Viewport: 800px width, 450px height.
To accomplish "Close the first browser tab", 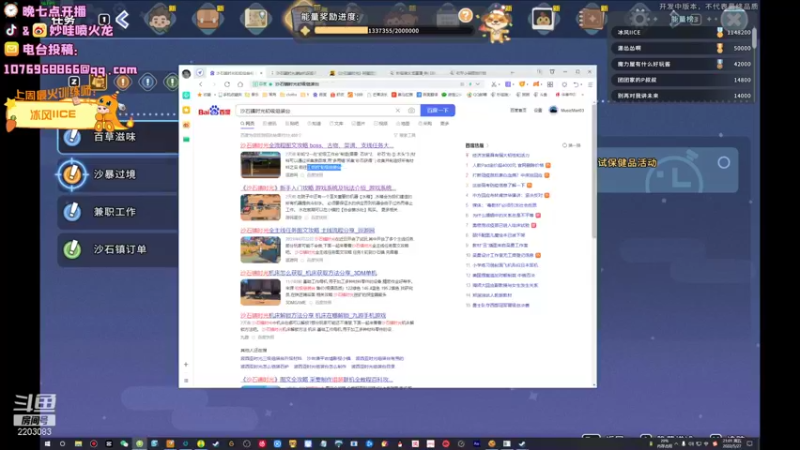I will 261,73.
